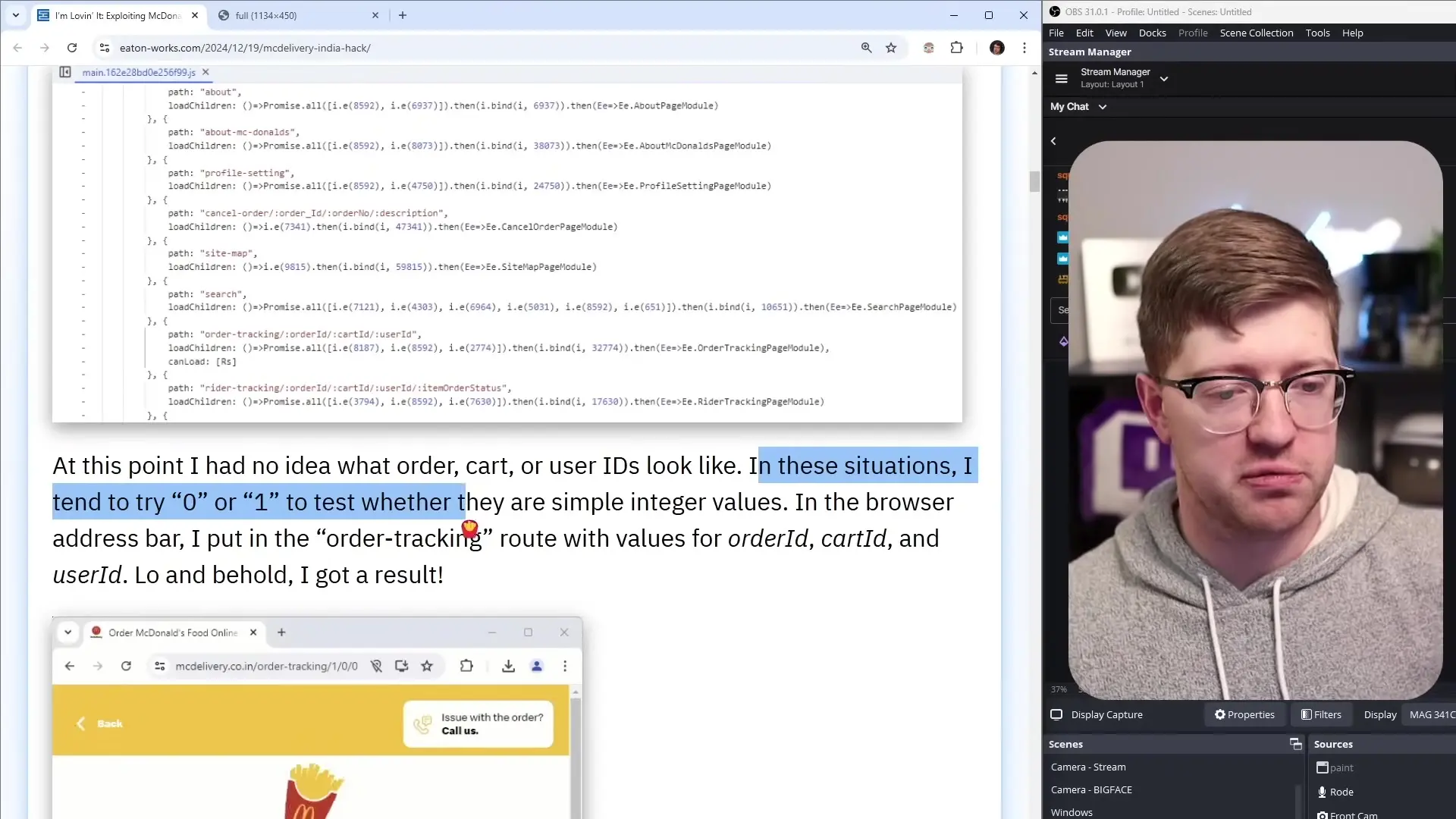The width and height of the screenshot is (1456, 819).
Task: Open the OBS Edit menu
Action: (x=1084, y=33)
